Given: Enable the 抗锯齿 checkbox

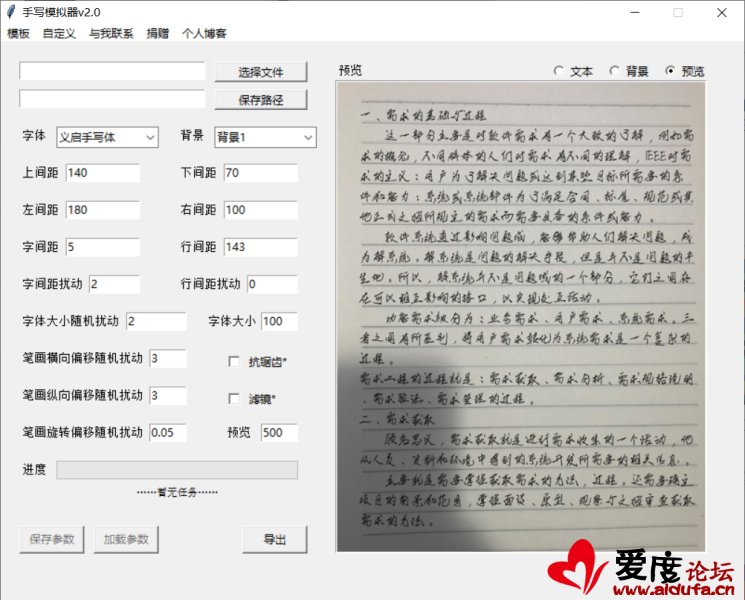Looking at the screenshot, I should click(234, 362).
